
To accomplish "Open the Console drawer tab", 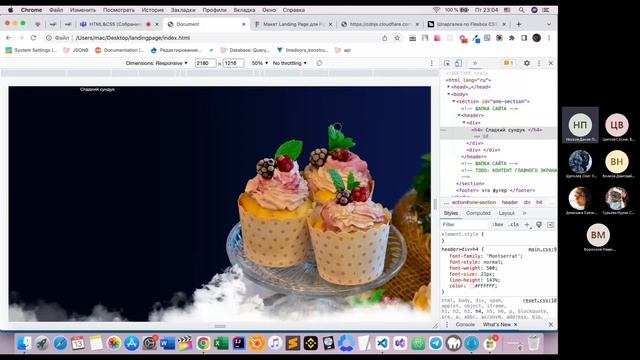I will pyautogui.click(x=465, y=324).
